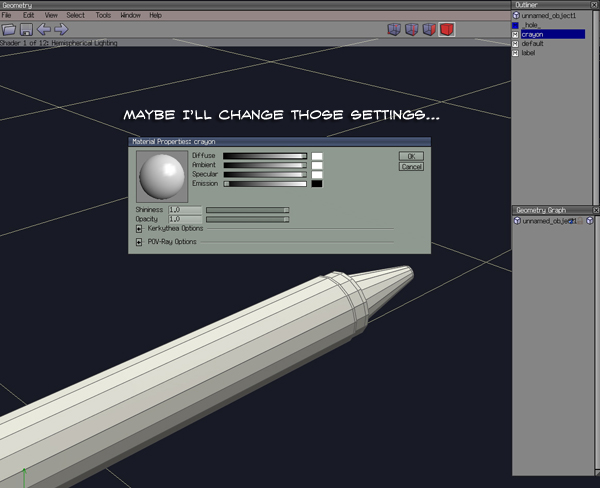The image size is (600, 488).
Task: Open the Help menu
Action: pos(155,15)
